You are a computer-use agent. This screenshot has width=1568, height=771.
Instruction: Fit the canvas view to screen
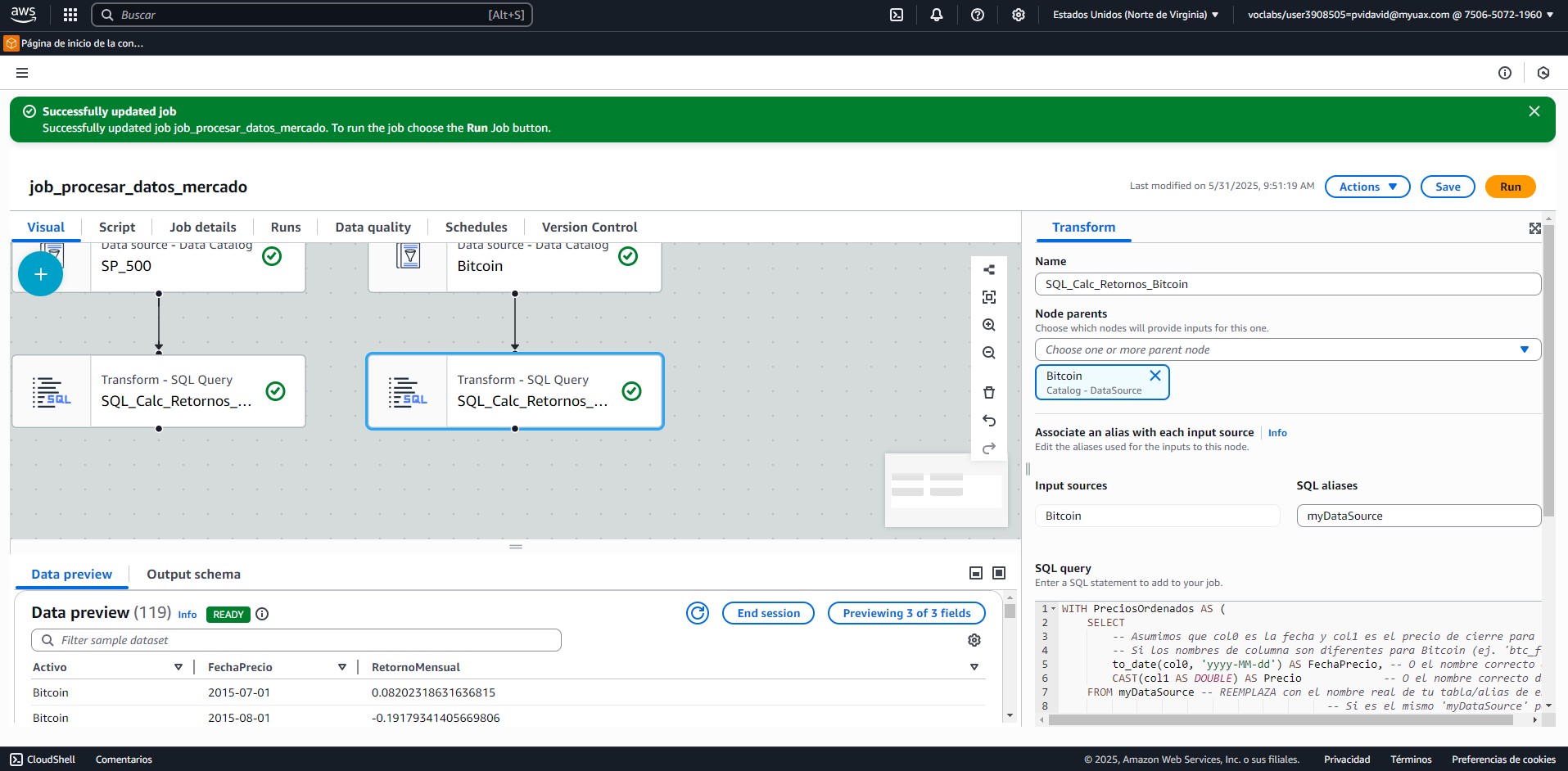click(989, 297)
